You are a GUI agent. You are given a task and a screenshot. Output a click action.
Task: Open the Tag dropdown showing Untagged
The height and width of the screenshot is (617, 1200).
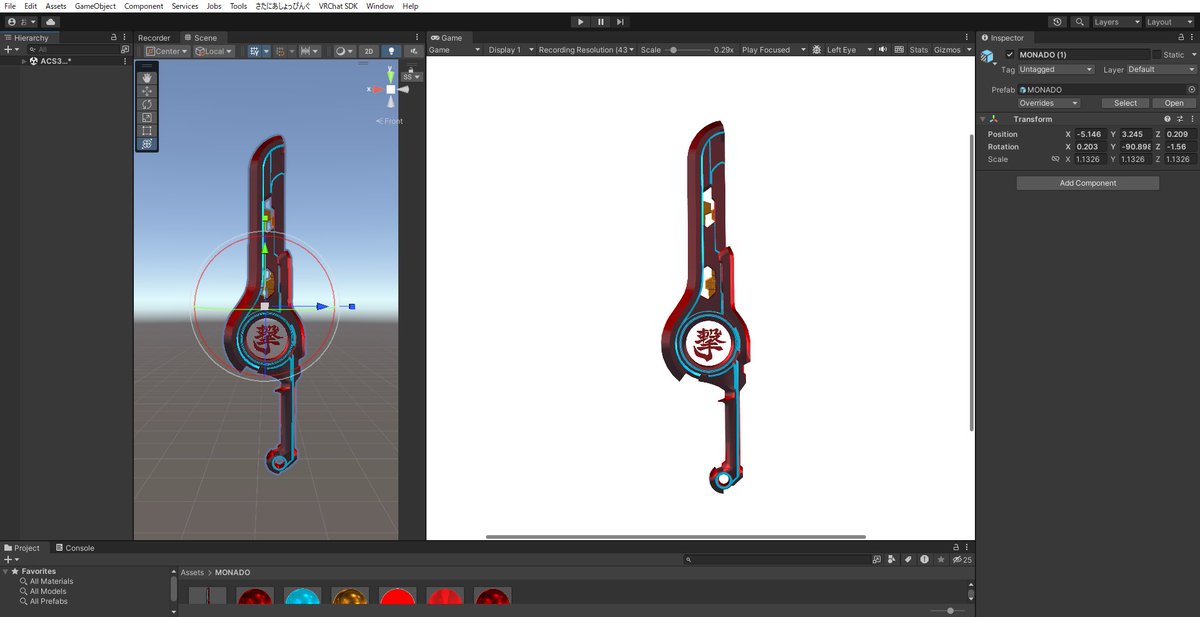pyautogui.click(x=1056, y=70)
